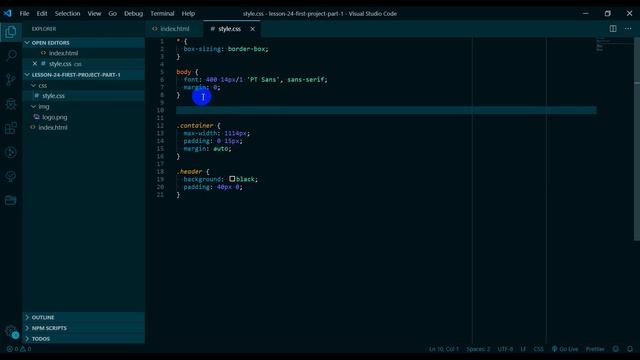Click the '.header {' selector line
The width and height of the screenshot is (640, 360).
193,171
